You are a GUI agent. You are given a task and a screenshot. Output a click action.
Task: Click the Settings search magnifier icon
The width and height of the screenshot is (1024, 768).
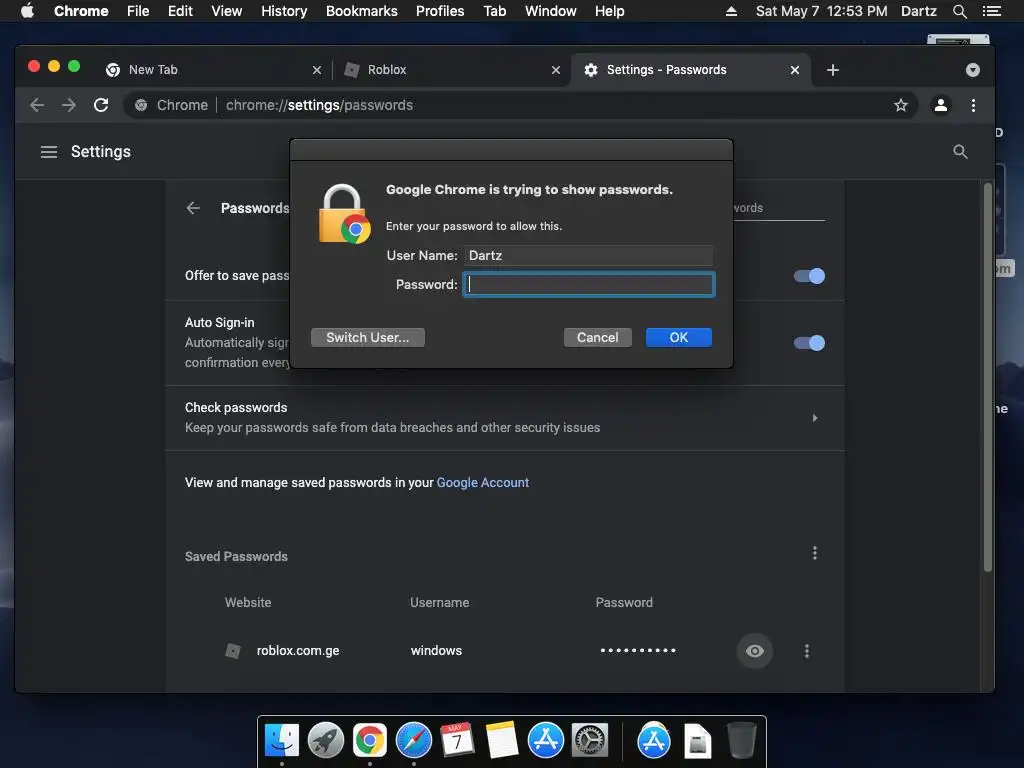(960, 152)
